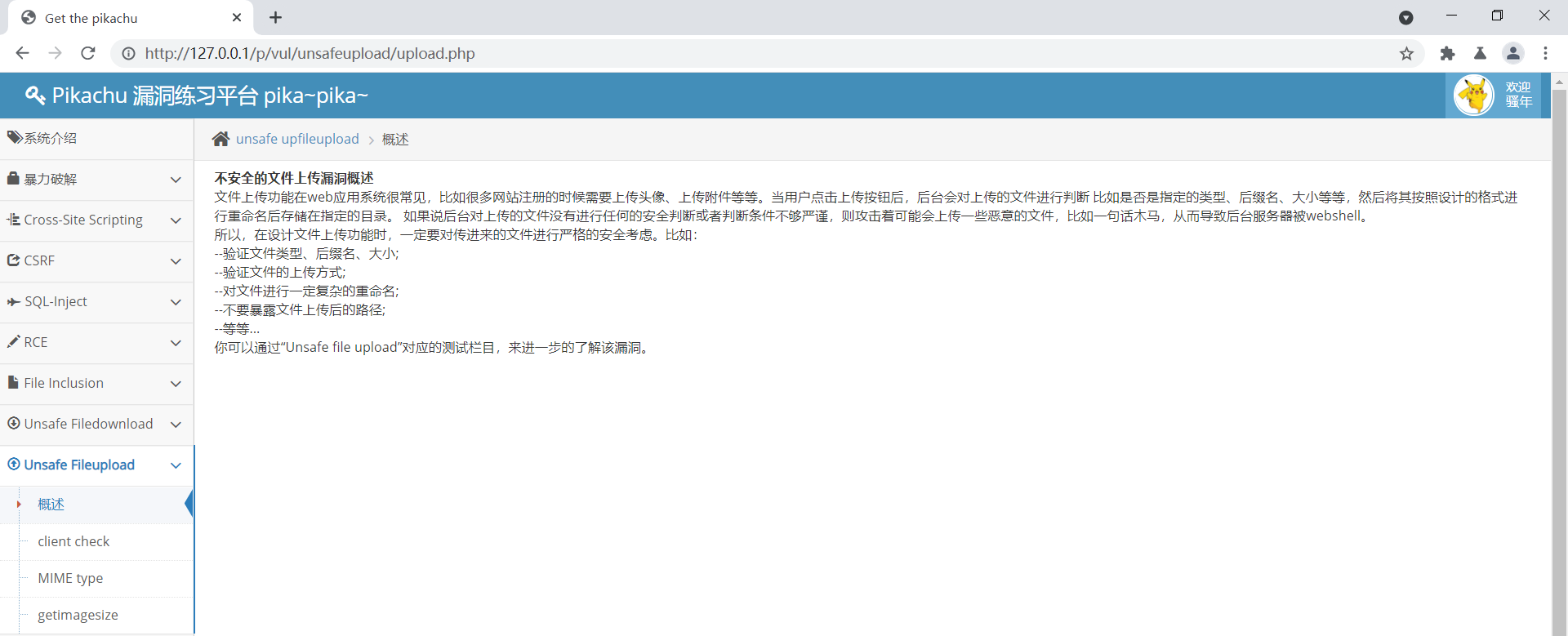
Task: Click the tag icon next to 系统介绍
Action: (15, 137)
